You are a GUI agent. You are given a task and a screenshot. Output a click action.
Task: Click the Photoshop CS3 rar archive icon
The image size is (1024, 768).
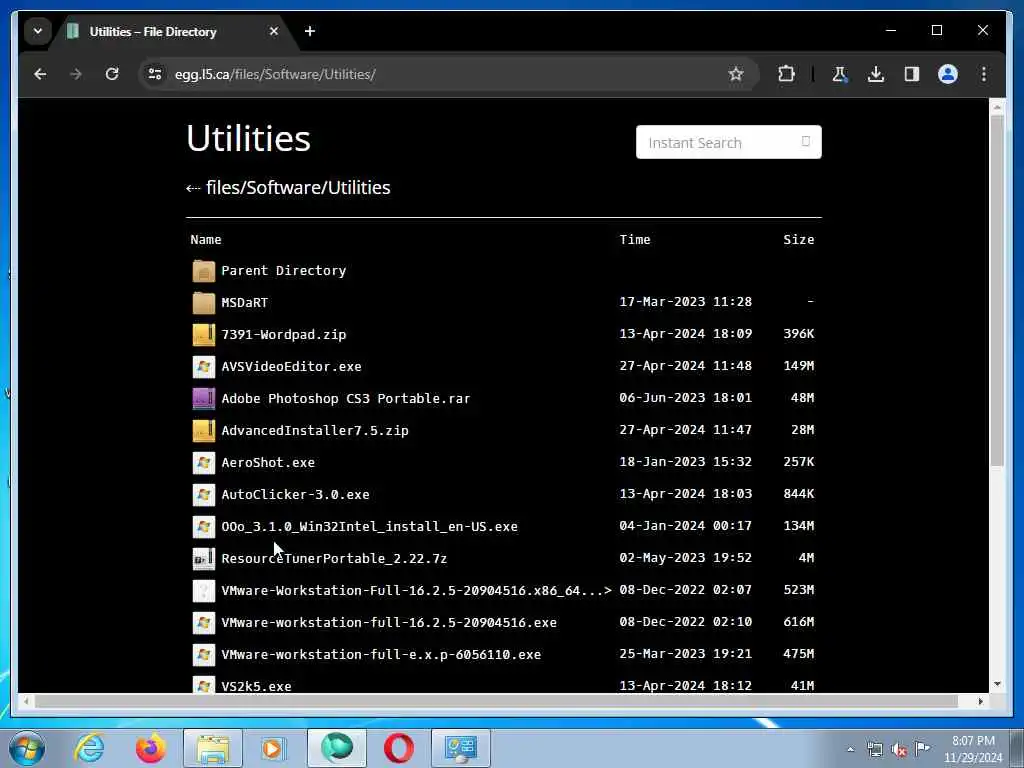(x=204, y=399)
